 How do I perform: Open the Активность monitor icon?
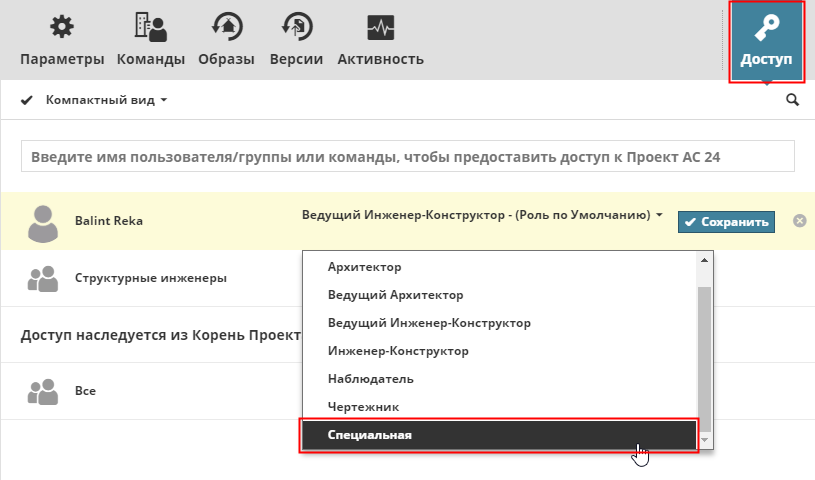[380, 28]
